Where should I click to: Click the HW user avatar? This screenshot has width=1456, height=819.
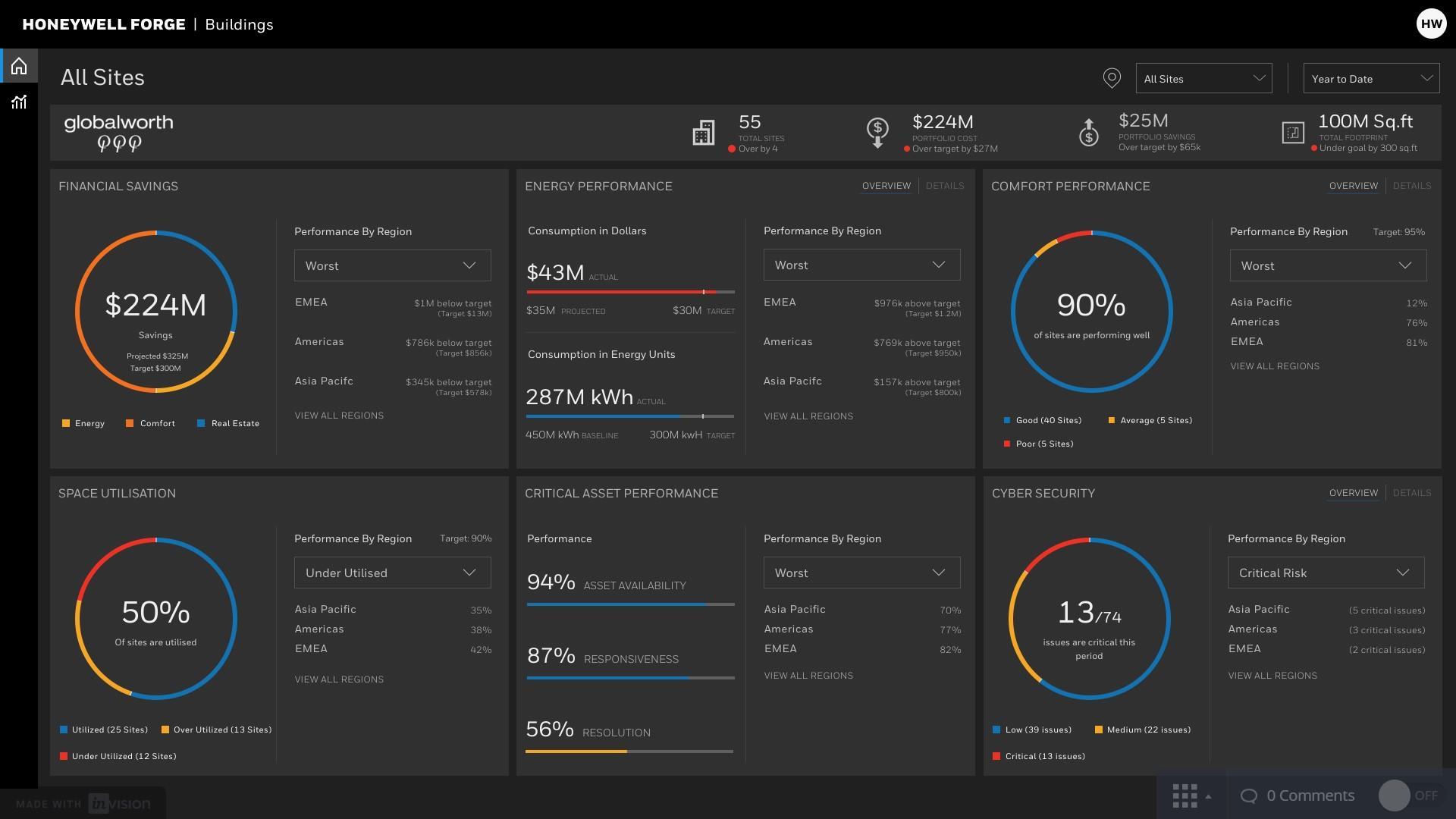[x=1430, y=24]
